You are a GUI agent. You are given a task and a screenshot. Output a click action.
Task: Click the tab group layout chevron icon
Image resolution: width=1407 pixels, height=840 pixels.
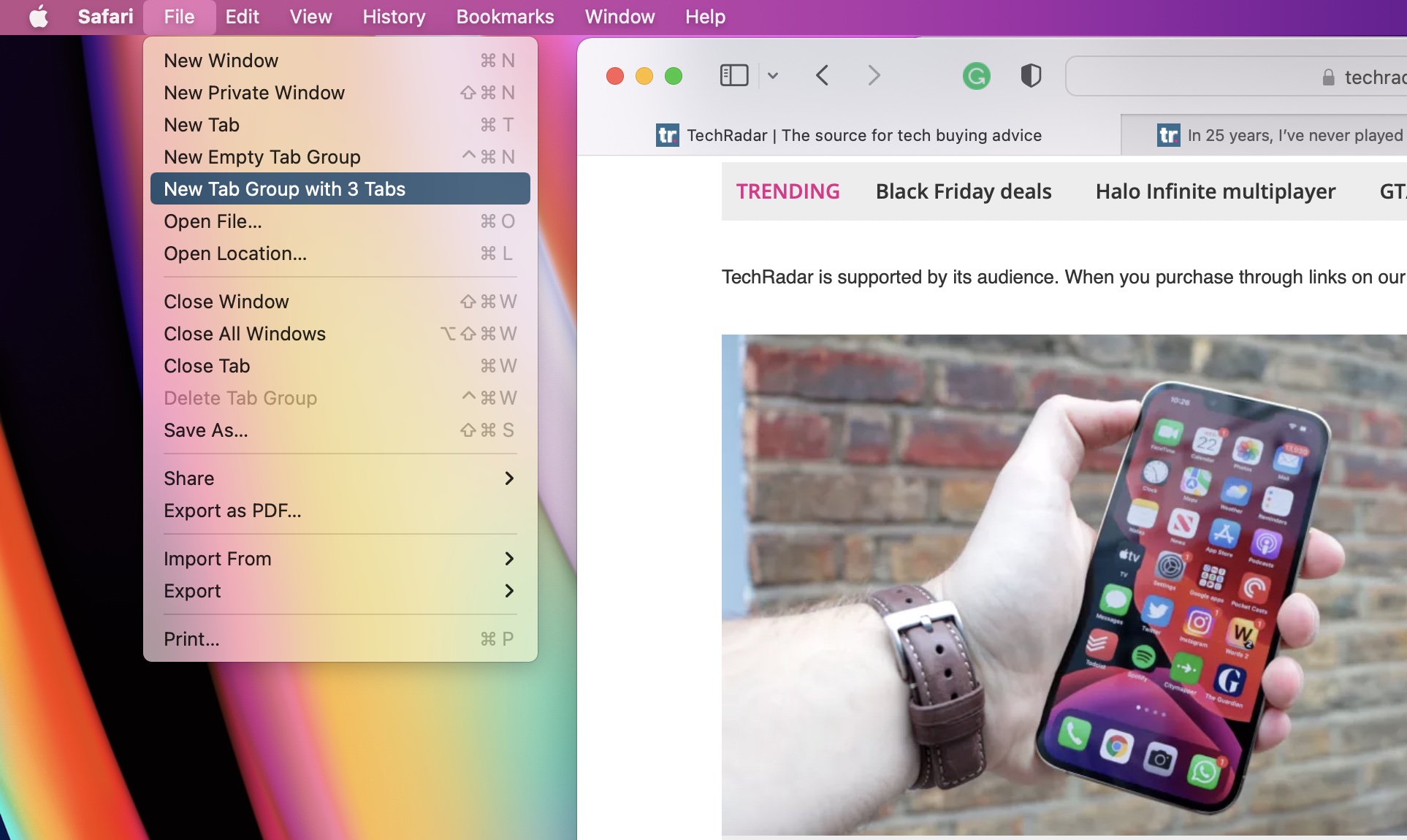(x=771, y=75)
